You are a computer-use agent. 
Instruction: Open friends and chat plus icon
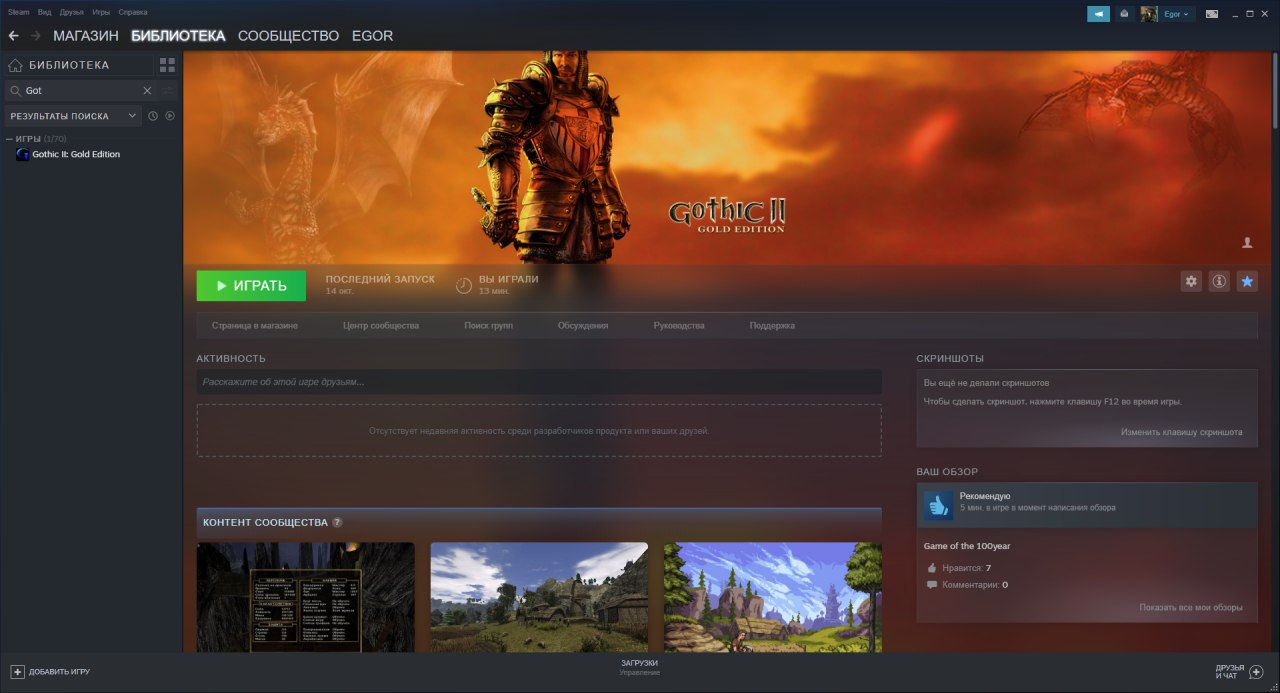click(x=1256, y=672)
